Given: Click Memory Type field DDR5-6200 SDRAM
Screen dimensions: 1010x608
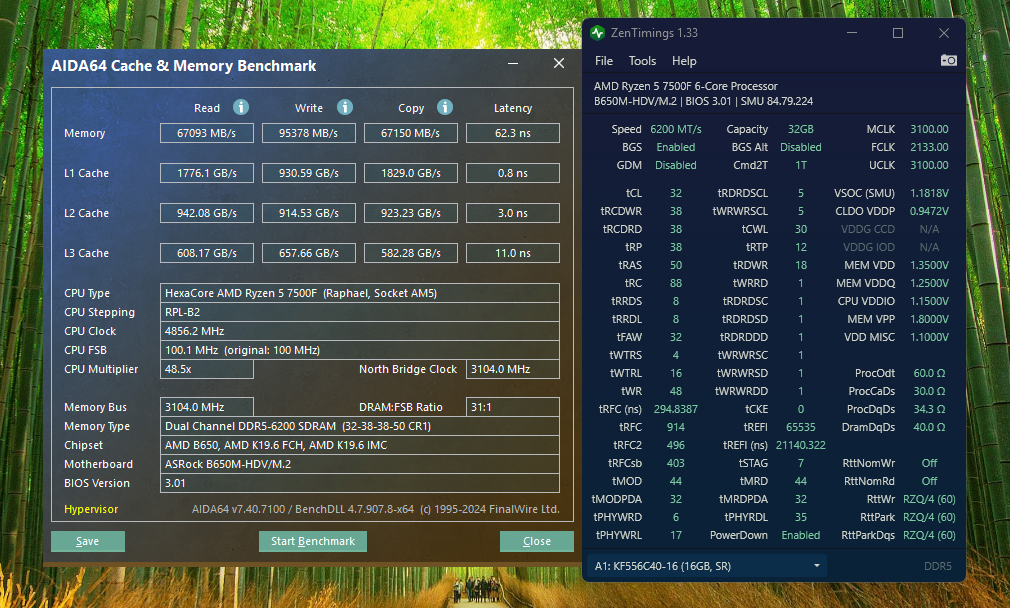Looking at the screenshot, I should click(x=359, y=426).
